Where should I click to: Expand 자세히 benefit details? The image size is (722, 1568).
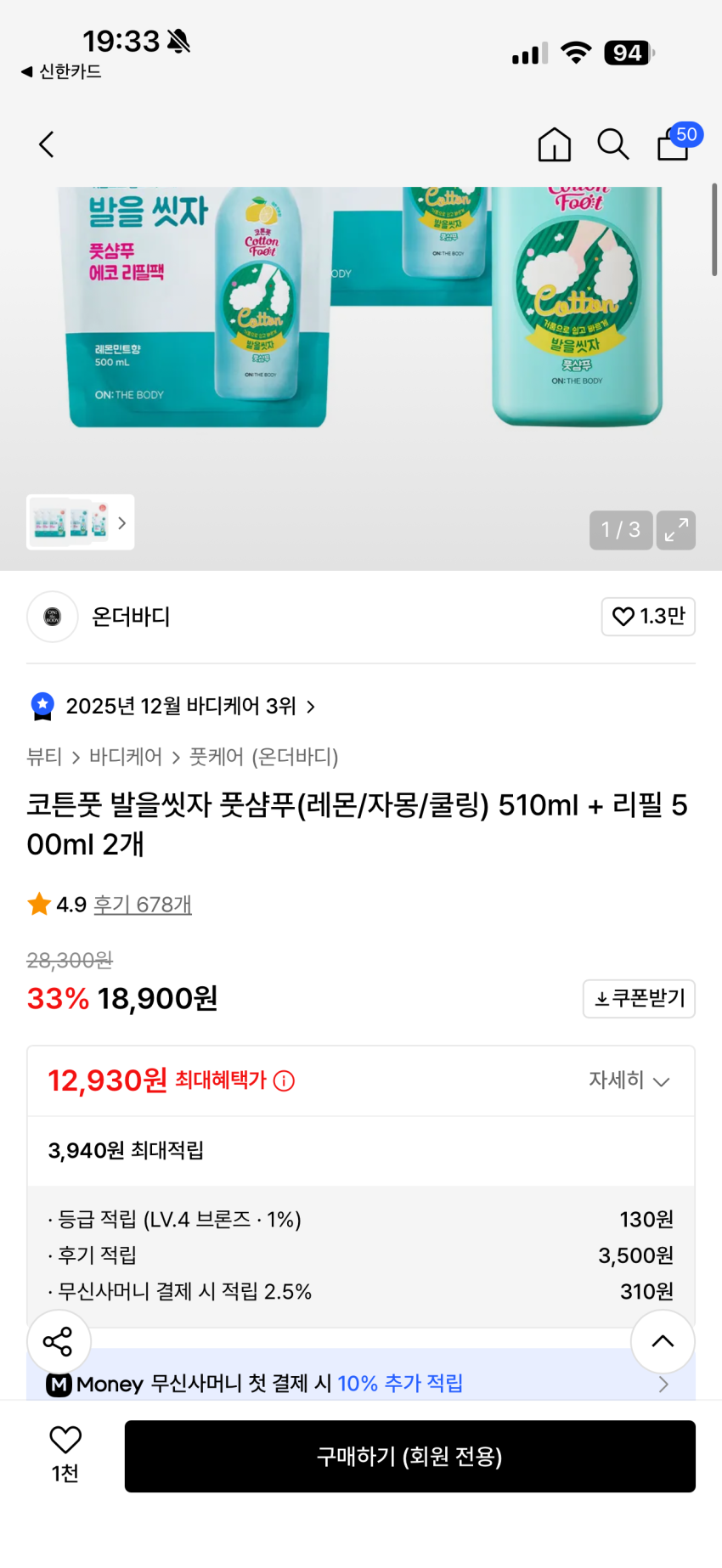629,1080
